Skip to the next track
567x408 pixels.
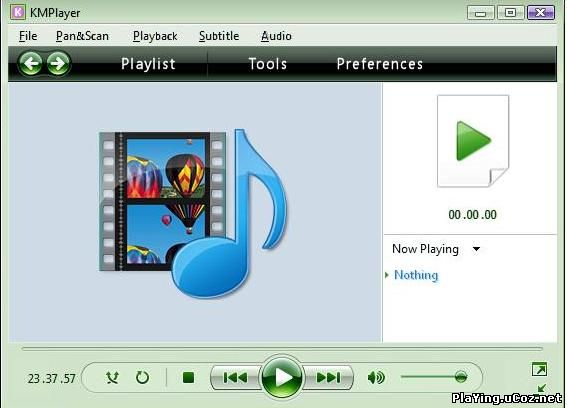pyautogui.click(x=328, y=378)
